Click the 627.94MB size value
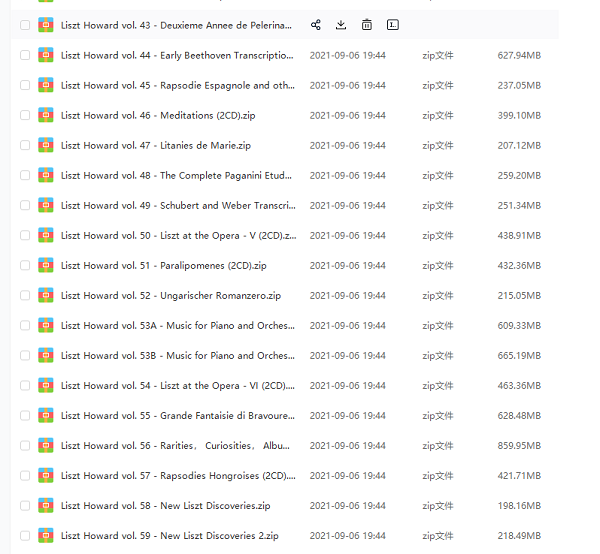 (x=519, y=55)
